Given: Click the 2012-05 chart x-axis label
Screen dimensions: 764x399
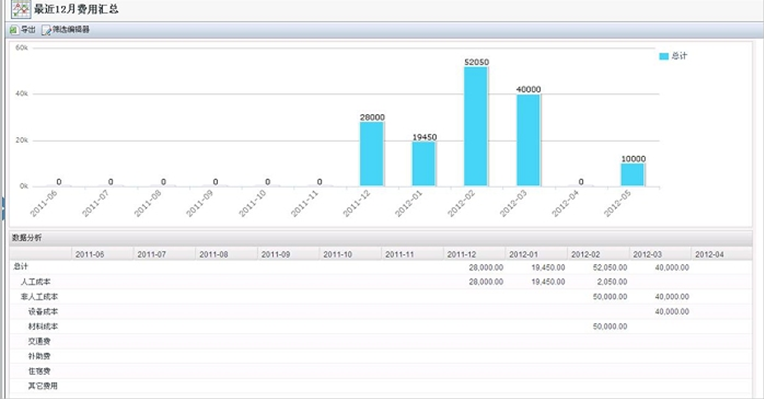Looking at the screenshot, I should [617, 203].
